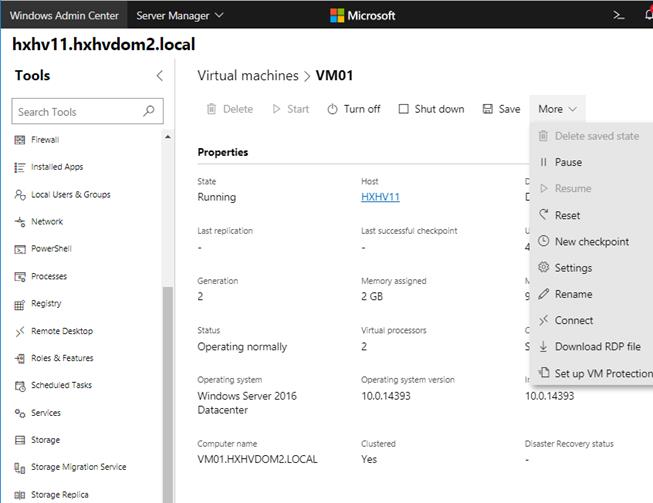This screenshot has width=653, height=503.
Task: Click the notifications bell icon
Action: 649,15
